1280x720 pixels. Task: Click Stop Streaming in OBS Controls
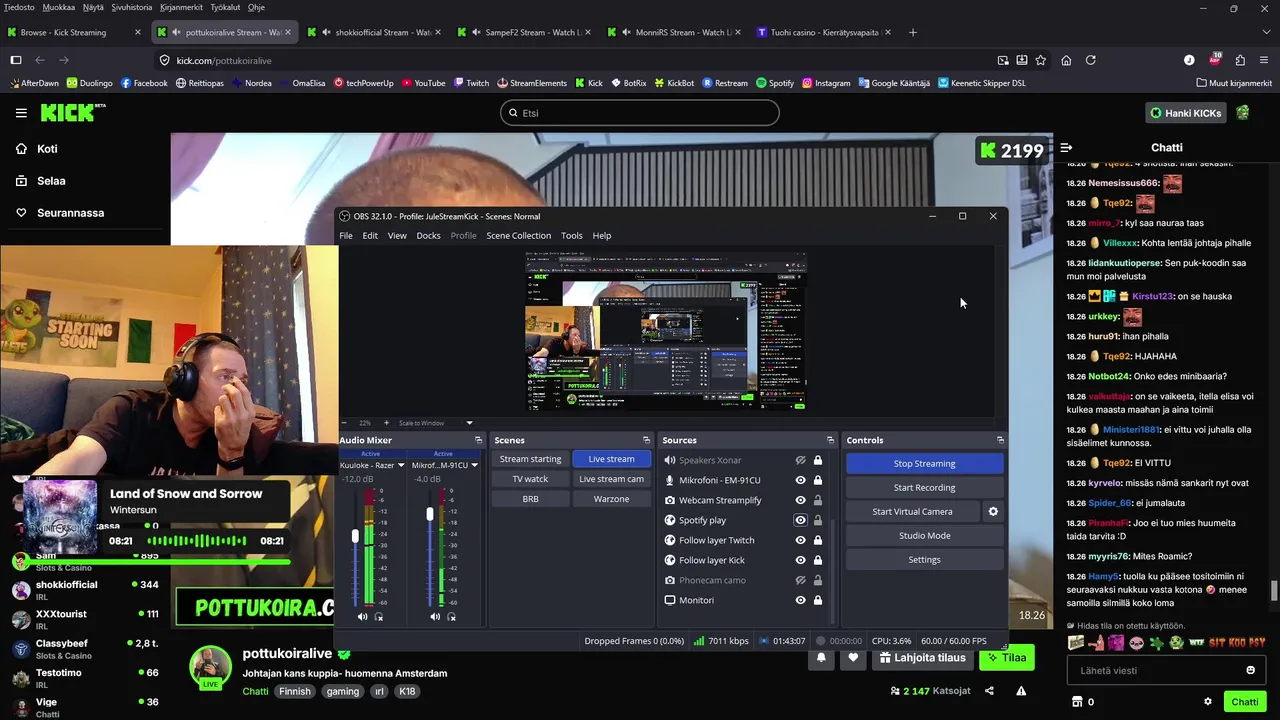924,463
